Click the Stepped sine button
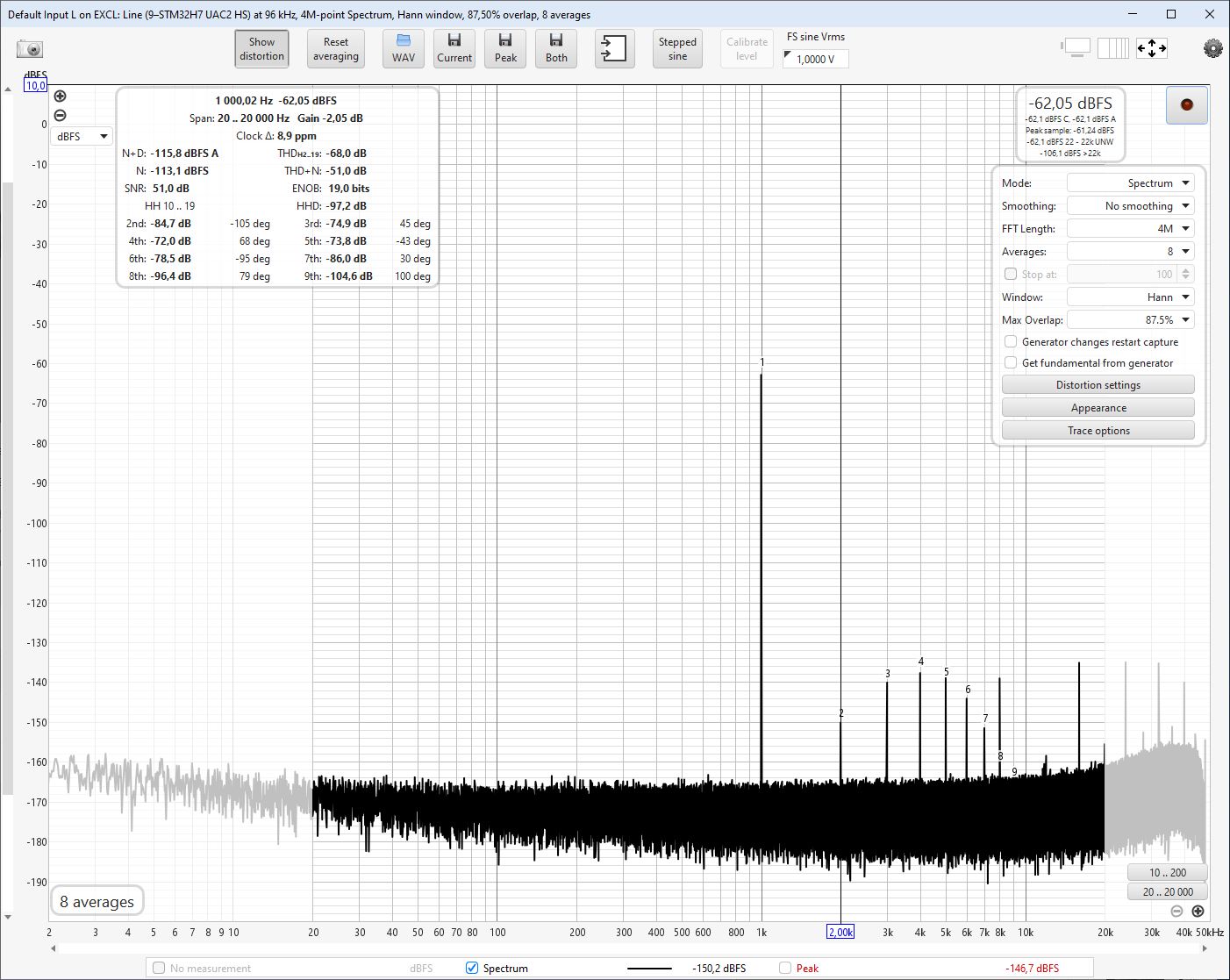Viewport: 1230px width, 980px height. pos(677,48)
